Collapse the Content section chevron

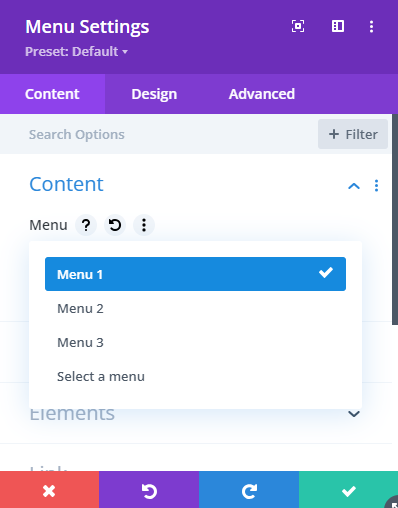coord(354,186)
